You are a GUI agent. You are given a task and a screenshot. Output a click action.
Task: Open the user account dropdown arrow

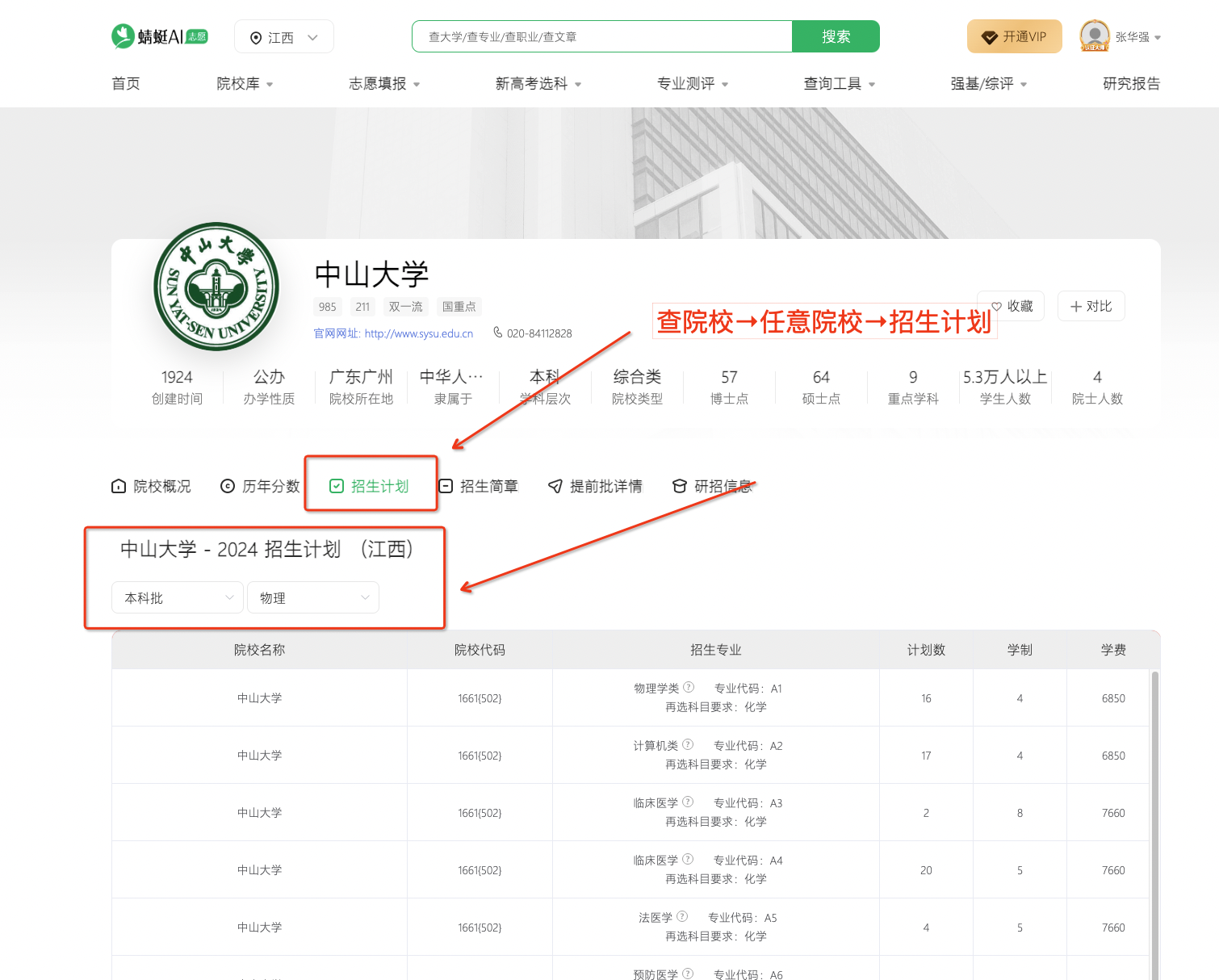click(1158, 38)
